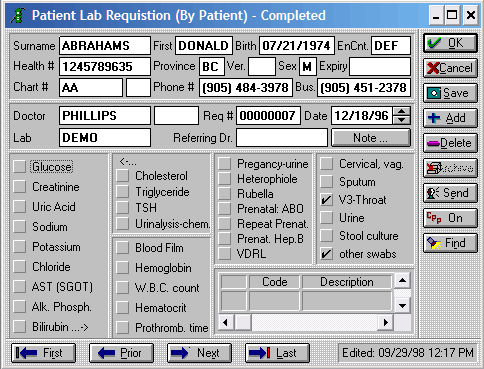The height and width of the screenshot is (369, 484).
Task: Click the application icon in title bar
Action: coord(18,16)
